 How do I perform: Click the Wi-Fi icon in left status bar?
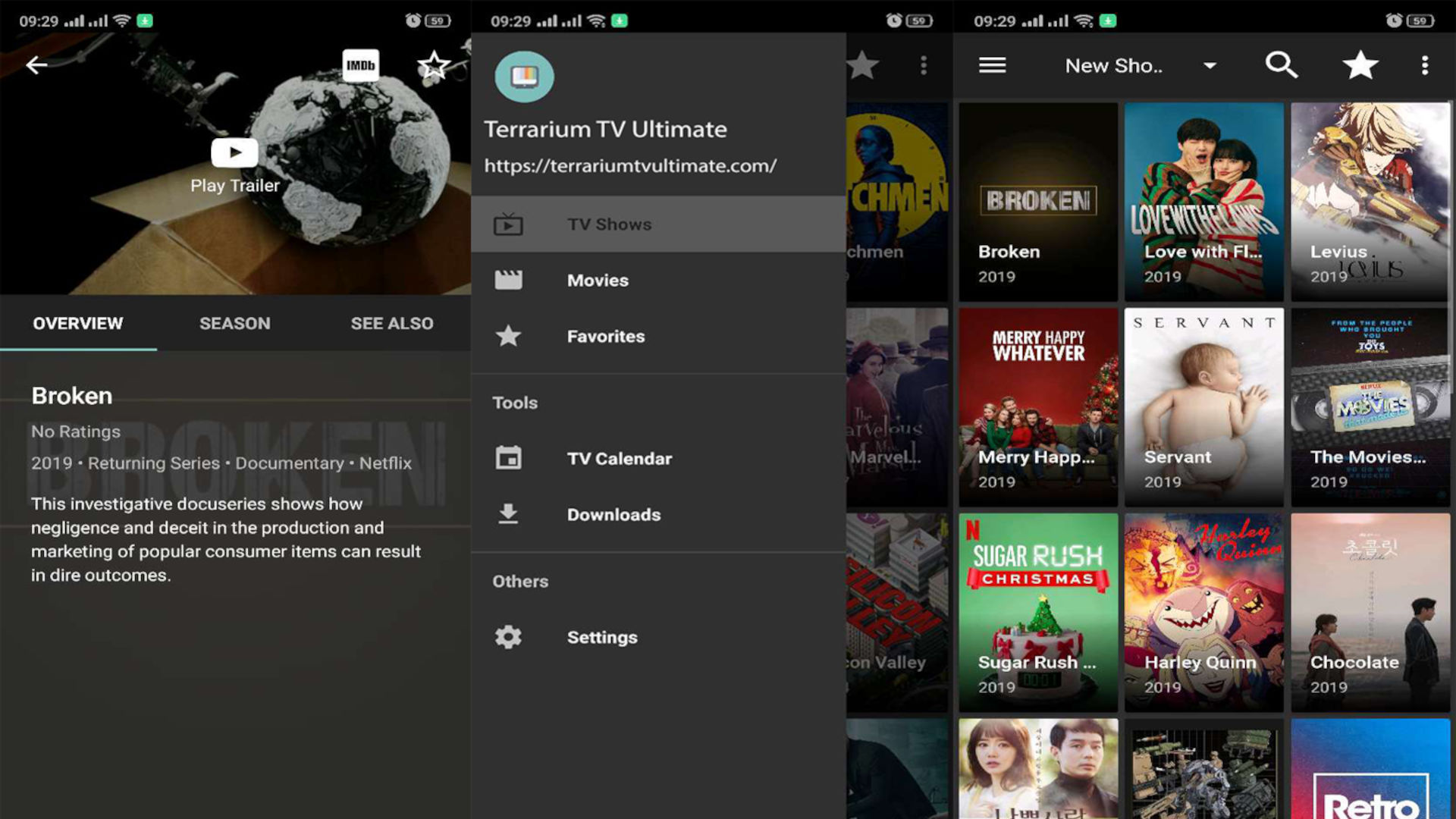122,20
